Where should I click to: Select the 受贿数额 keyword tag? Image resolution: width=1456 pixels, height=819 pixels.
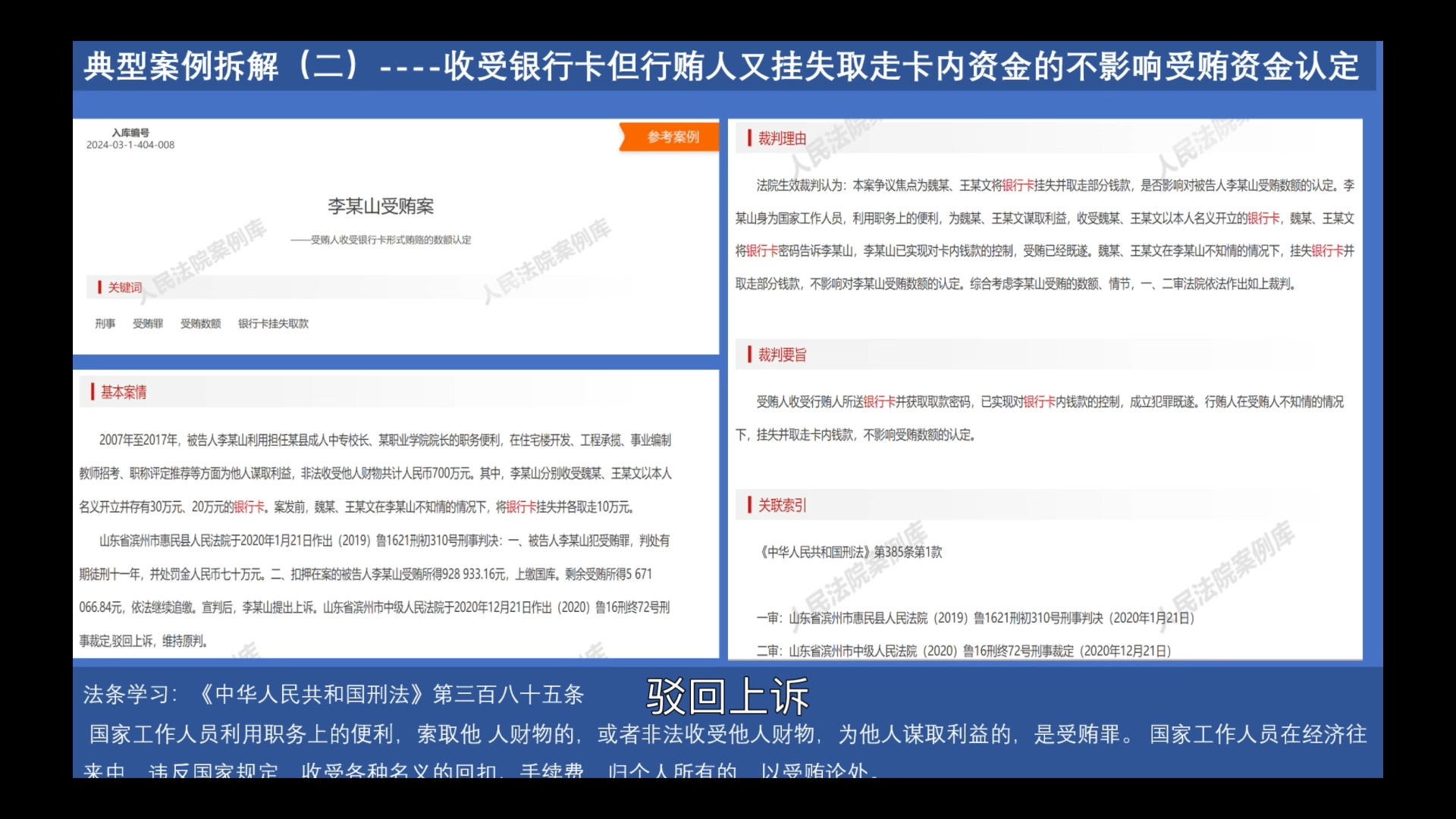pos(199,323)
